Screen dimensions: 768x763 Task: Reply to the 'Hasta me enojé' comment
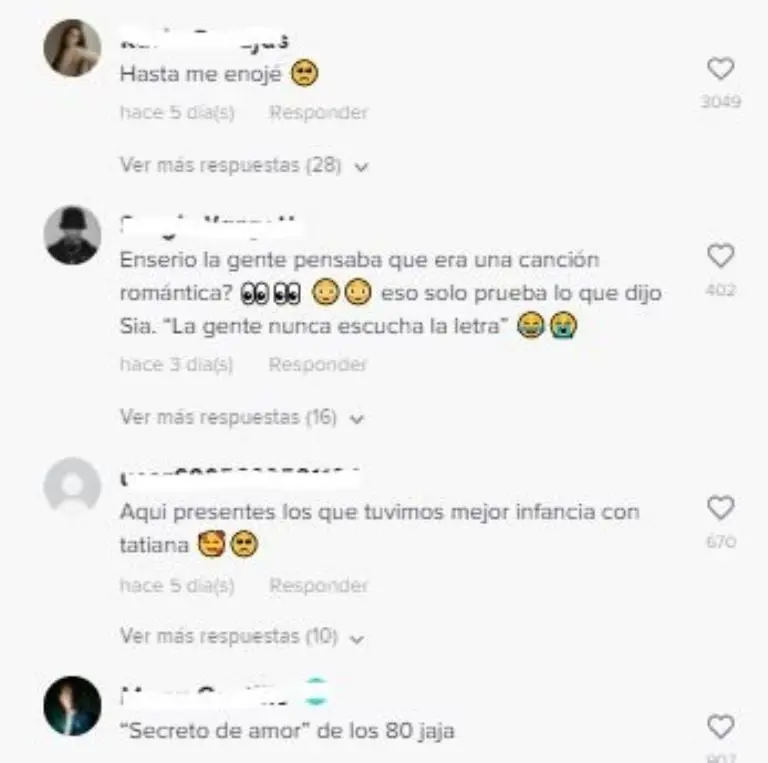click(318, 113)
